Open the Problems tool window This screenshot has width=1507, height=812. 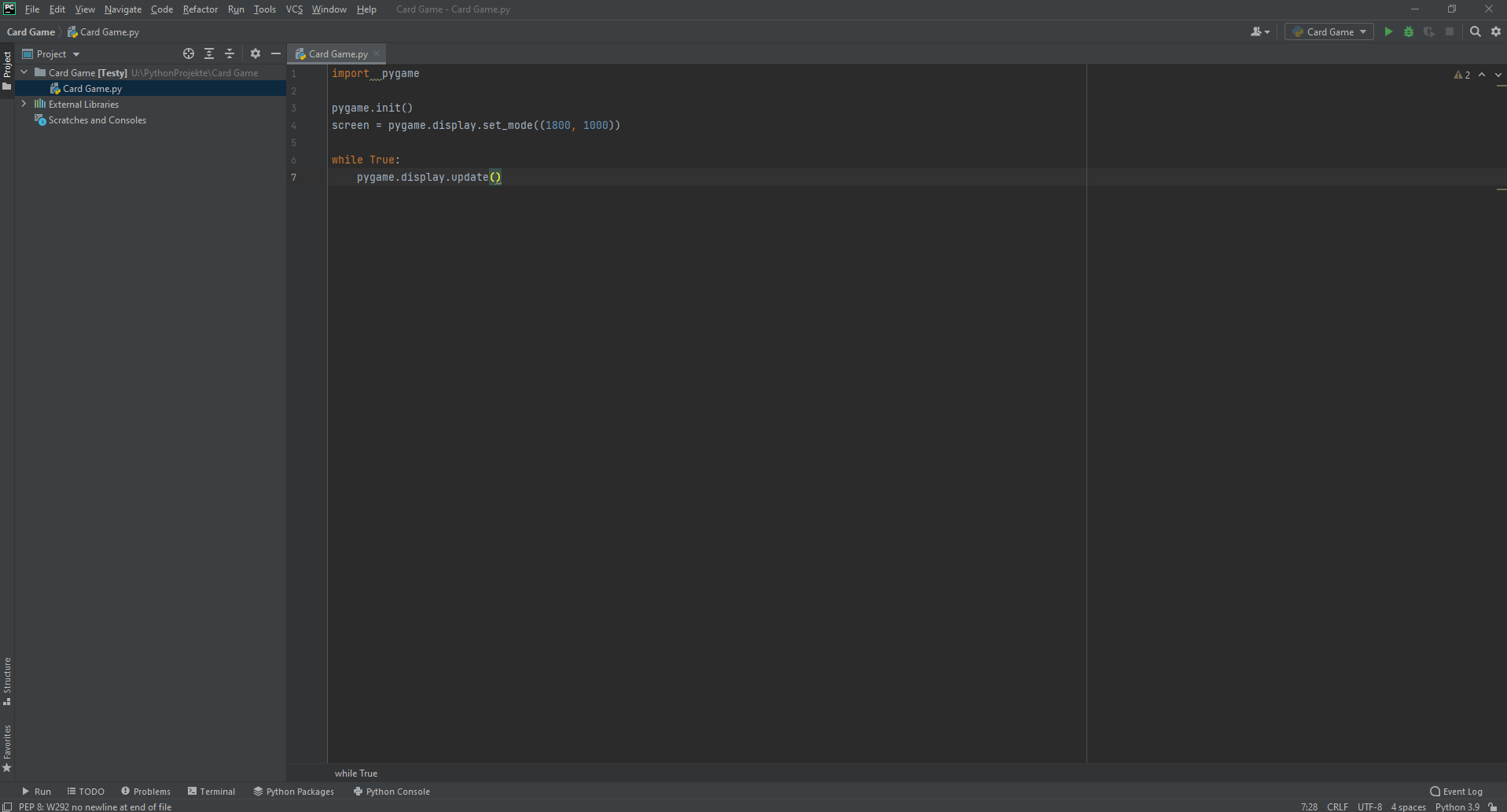click(x=145, y=792)
